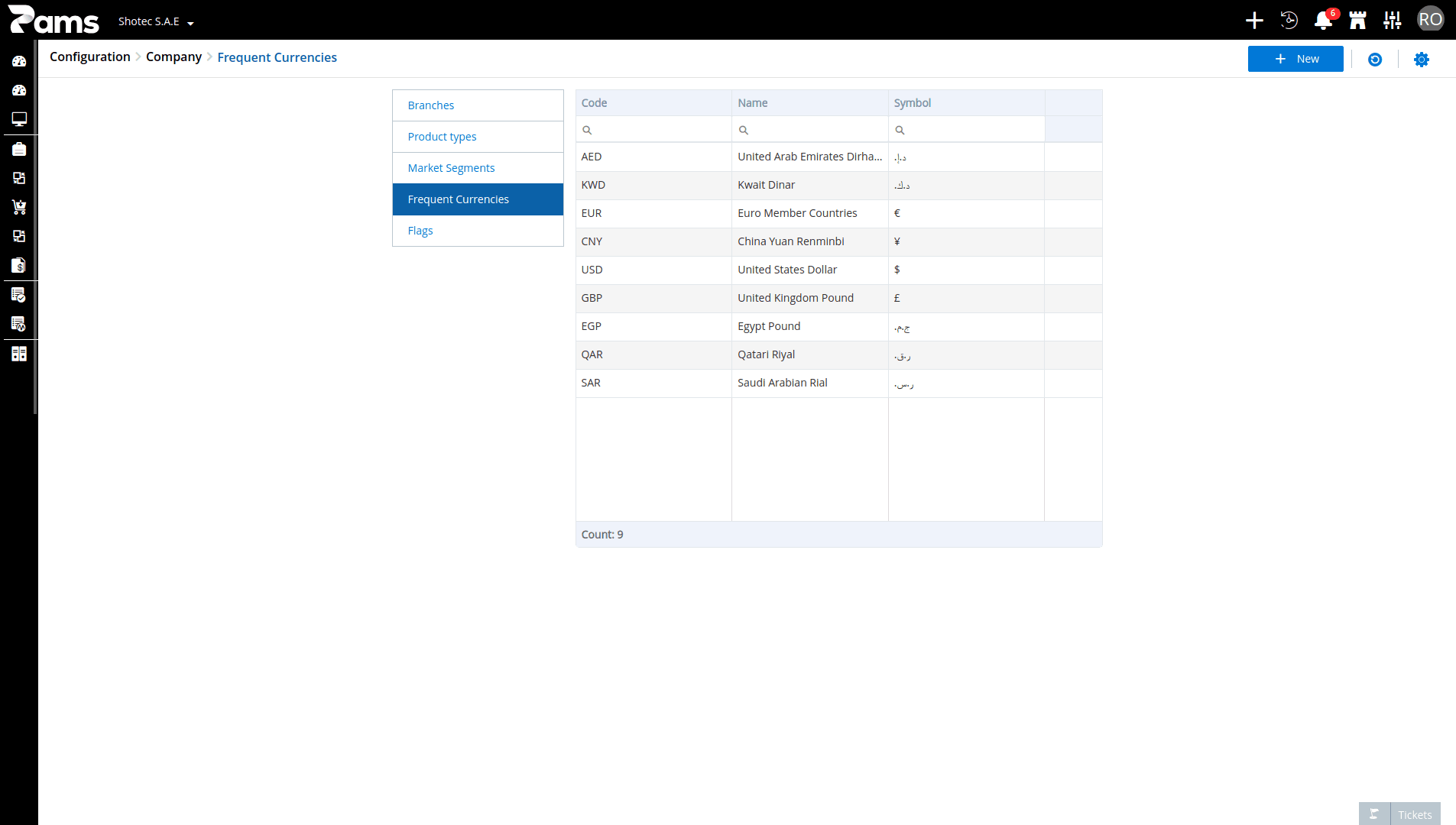
Task: Select the SAR code cell
Action: pyautogui.click(x=653, y=383)
